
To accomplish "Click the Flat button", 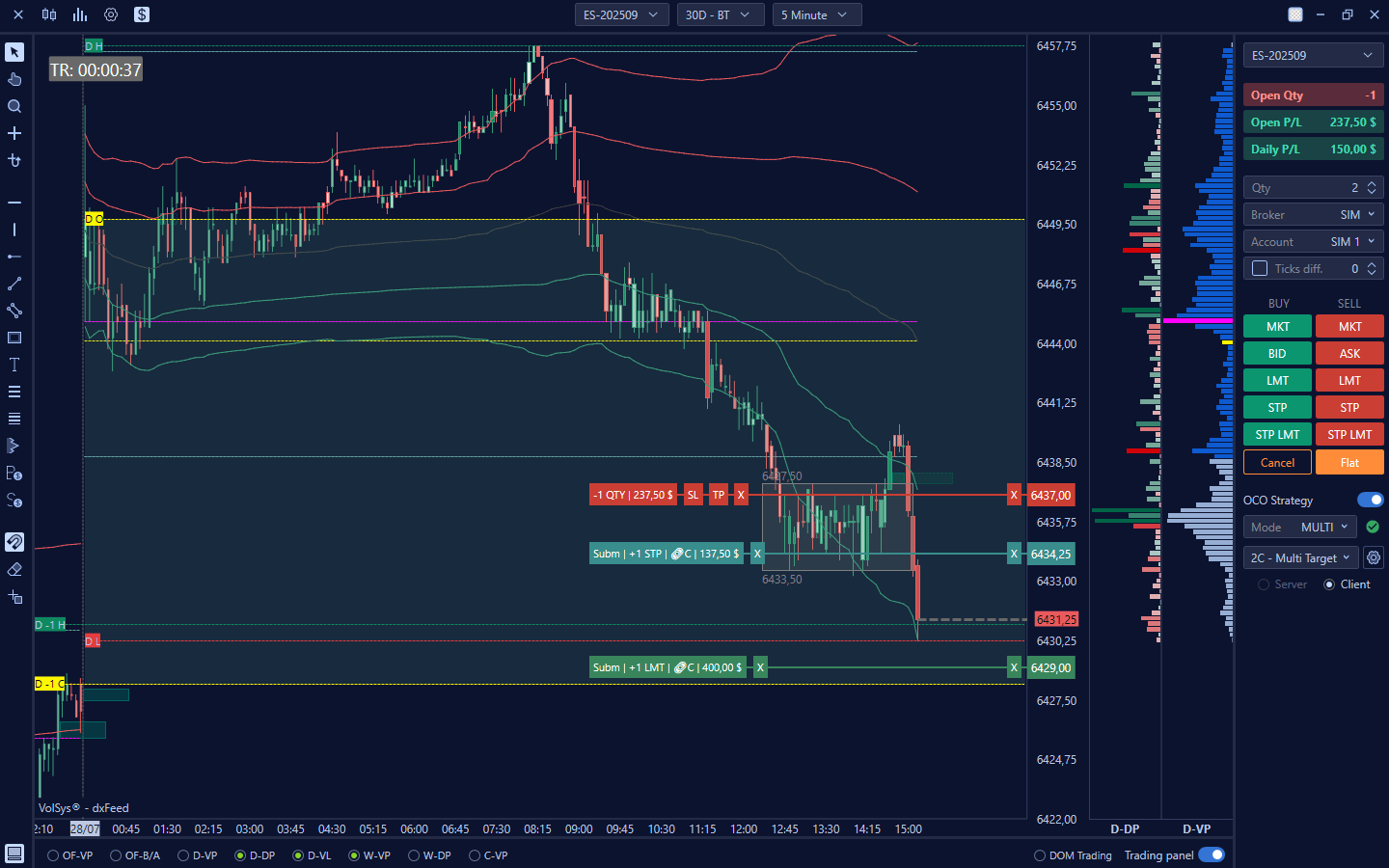I will 1349,462.
